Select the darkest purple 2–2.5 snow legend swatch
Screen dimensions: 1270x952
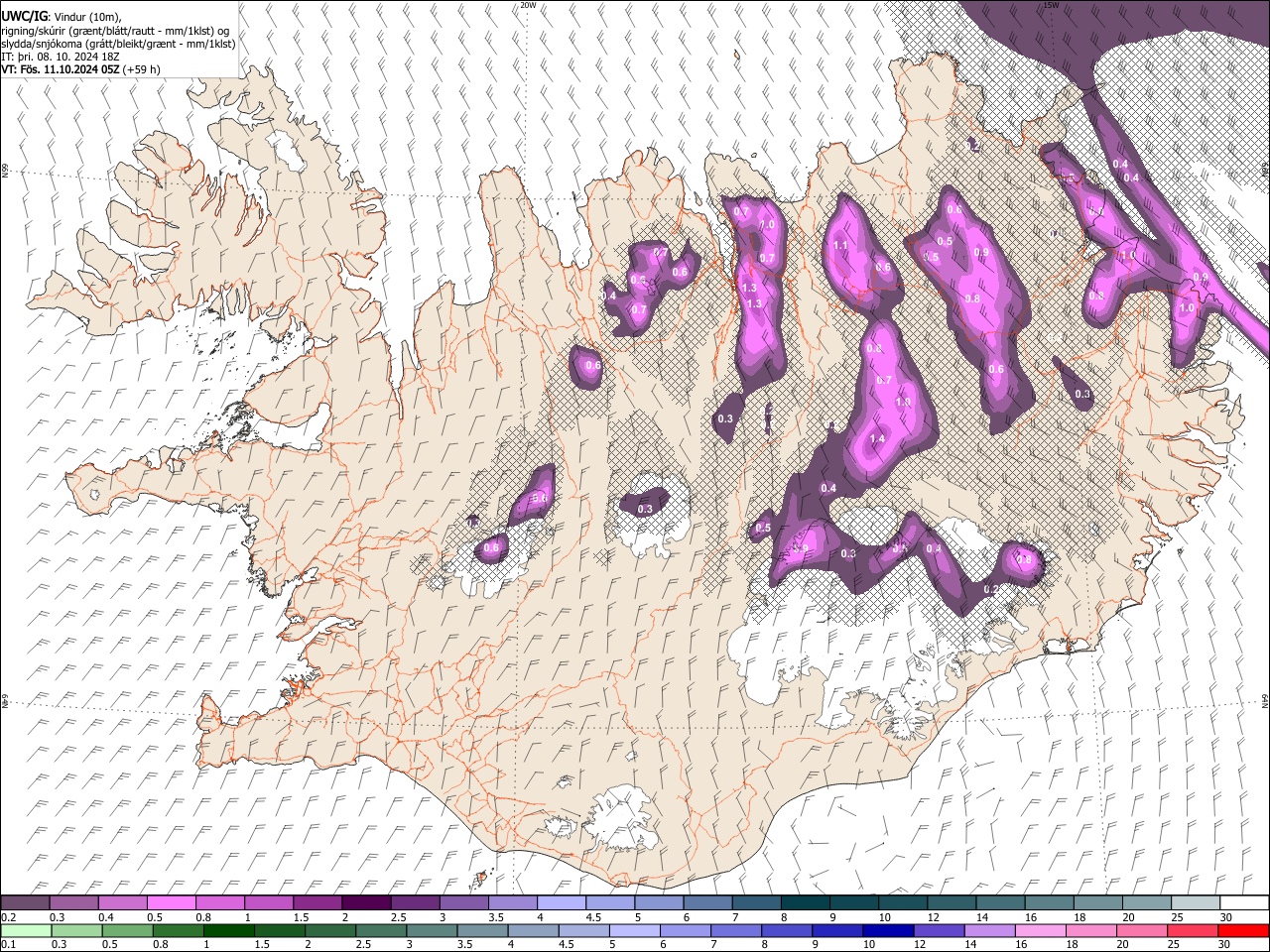coord(366,902)
